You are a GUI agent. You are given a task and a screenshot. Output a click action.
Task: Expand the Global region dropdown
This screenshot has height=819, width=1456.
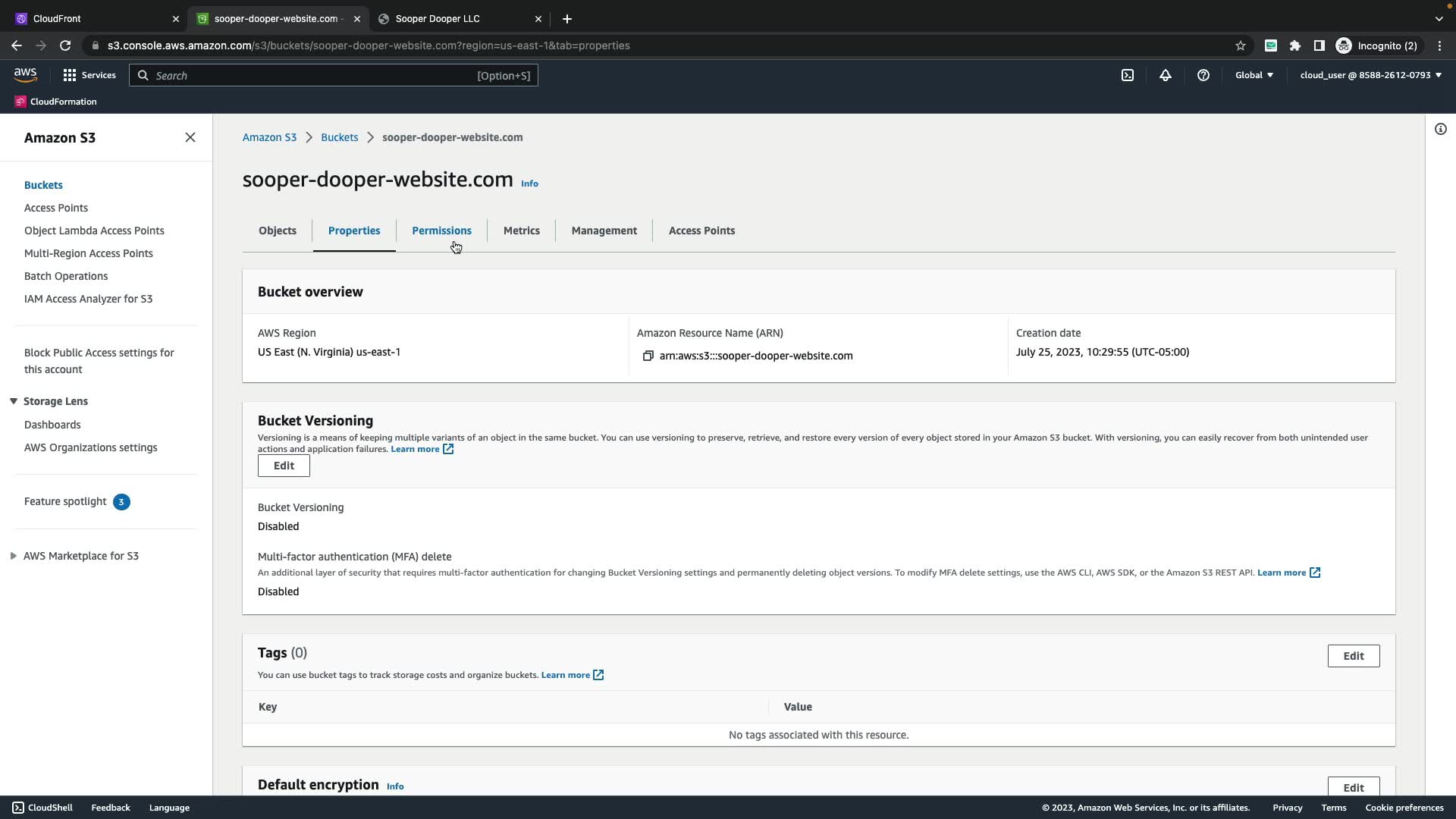[x=1254, y=75]
